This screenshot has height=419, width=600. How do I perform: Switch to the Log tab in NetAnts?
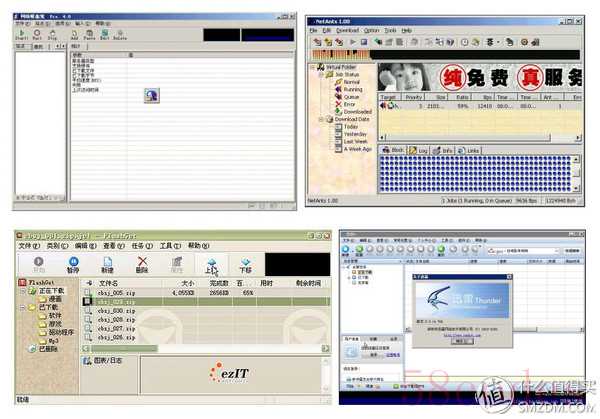coord(421,150)
